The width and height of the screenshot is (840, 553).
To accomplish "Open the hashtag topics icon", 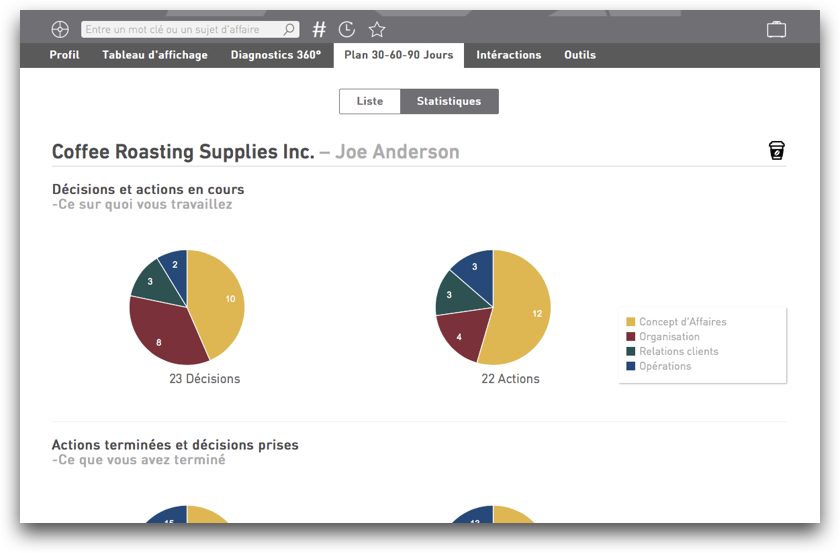I will 319,29.
